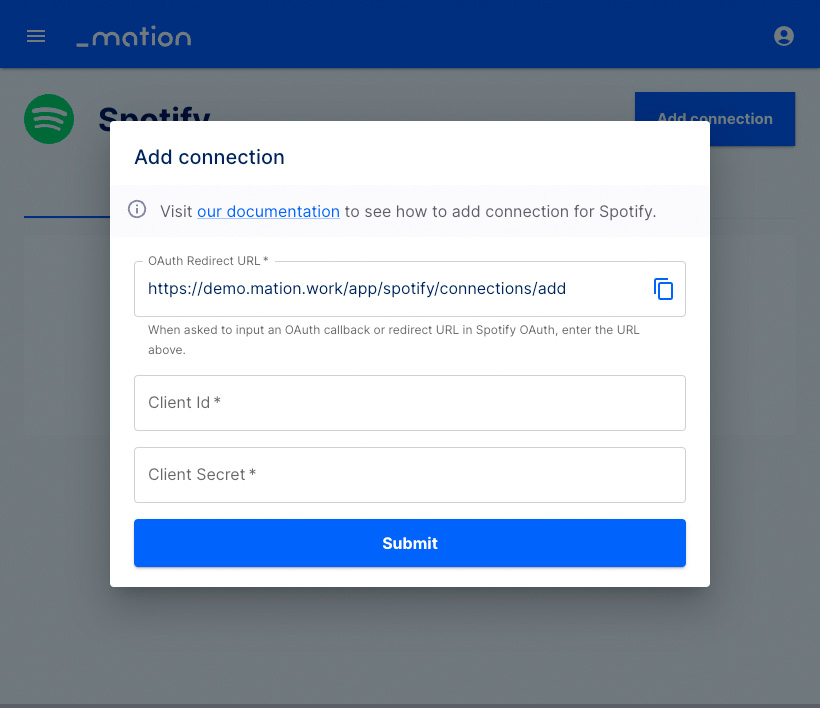Open the hamburger navigation menu
820x708 pixels.
(36, 36)
